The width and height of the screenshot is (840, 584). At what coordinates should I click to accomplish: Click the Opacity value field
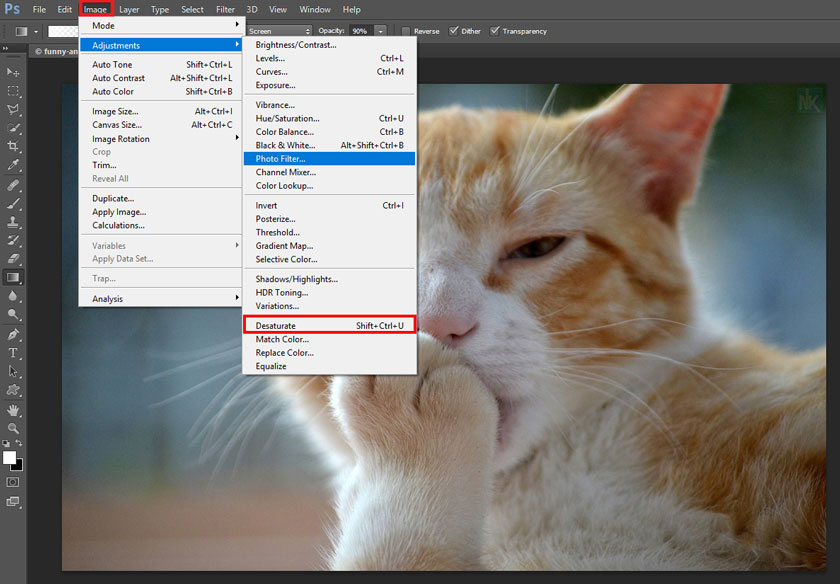point(361,31)
